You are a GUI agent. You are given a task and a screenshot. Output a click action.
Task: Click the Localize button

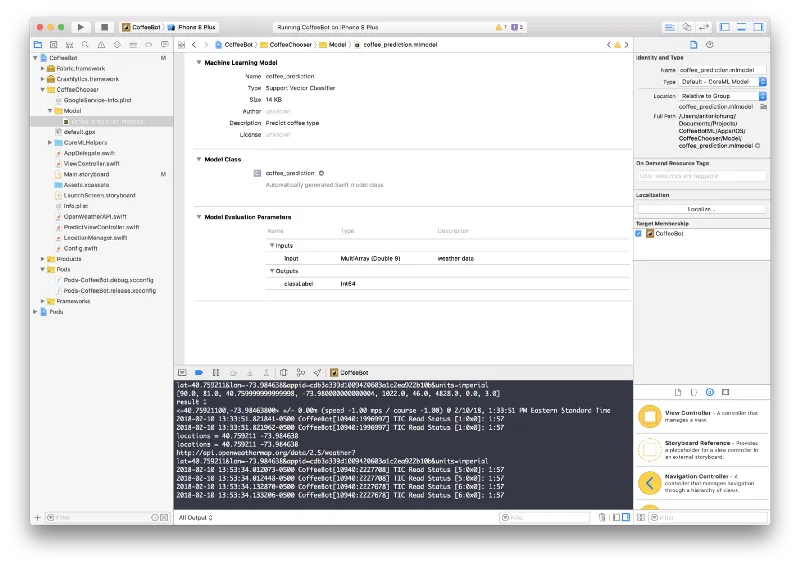point(702,209)
